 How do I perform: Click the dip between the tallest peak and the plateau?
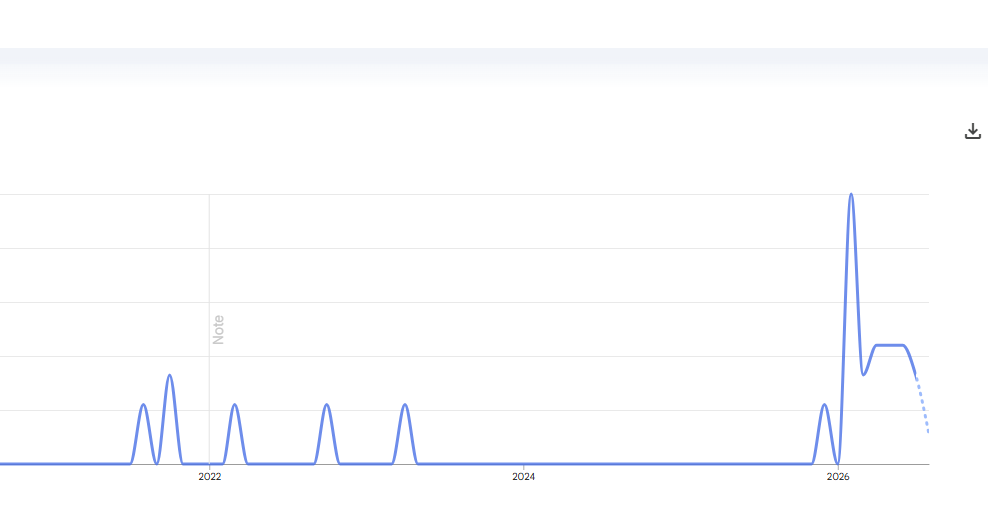[864, 374]
